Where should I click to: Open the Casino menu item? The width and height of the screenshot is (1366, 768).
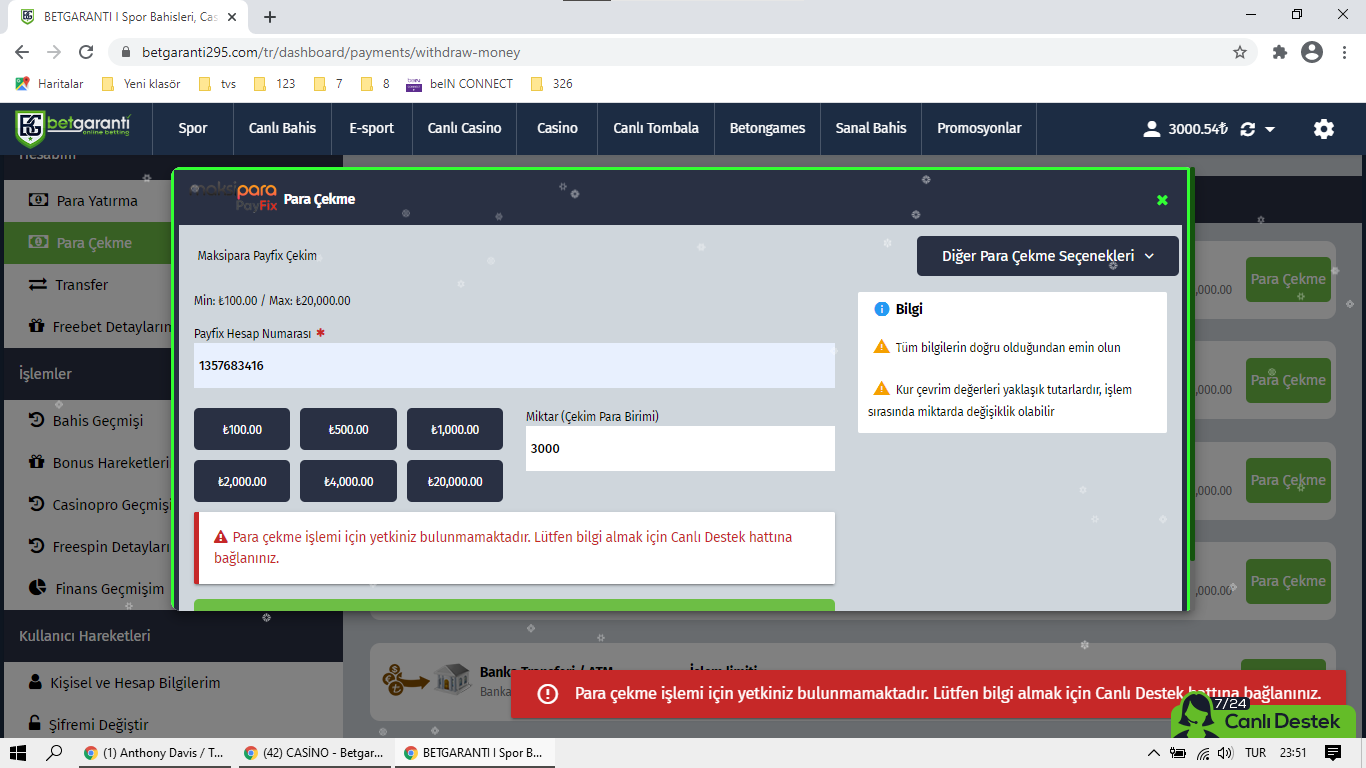(x=557, y=128)
